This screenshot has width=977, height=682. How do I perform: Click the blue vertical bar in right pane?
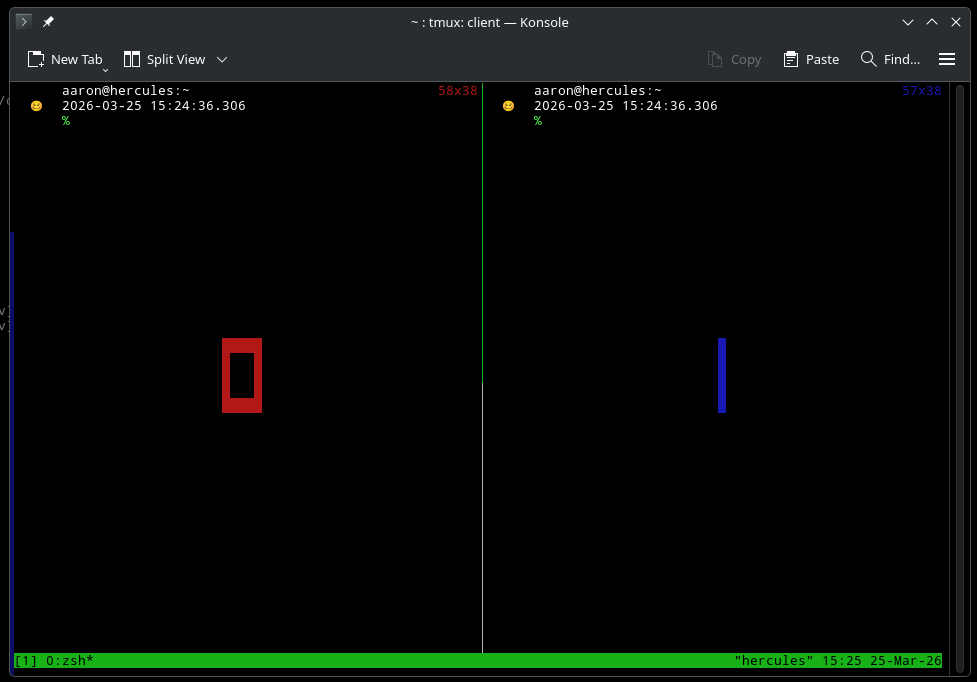(722, 375)
